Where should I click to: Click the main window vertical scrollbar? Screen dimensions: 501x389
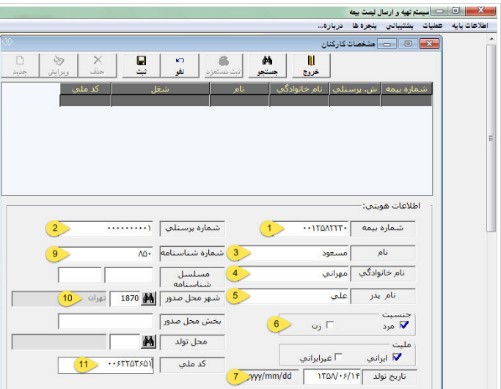[491, 138]
